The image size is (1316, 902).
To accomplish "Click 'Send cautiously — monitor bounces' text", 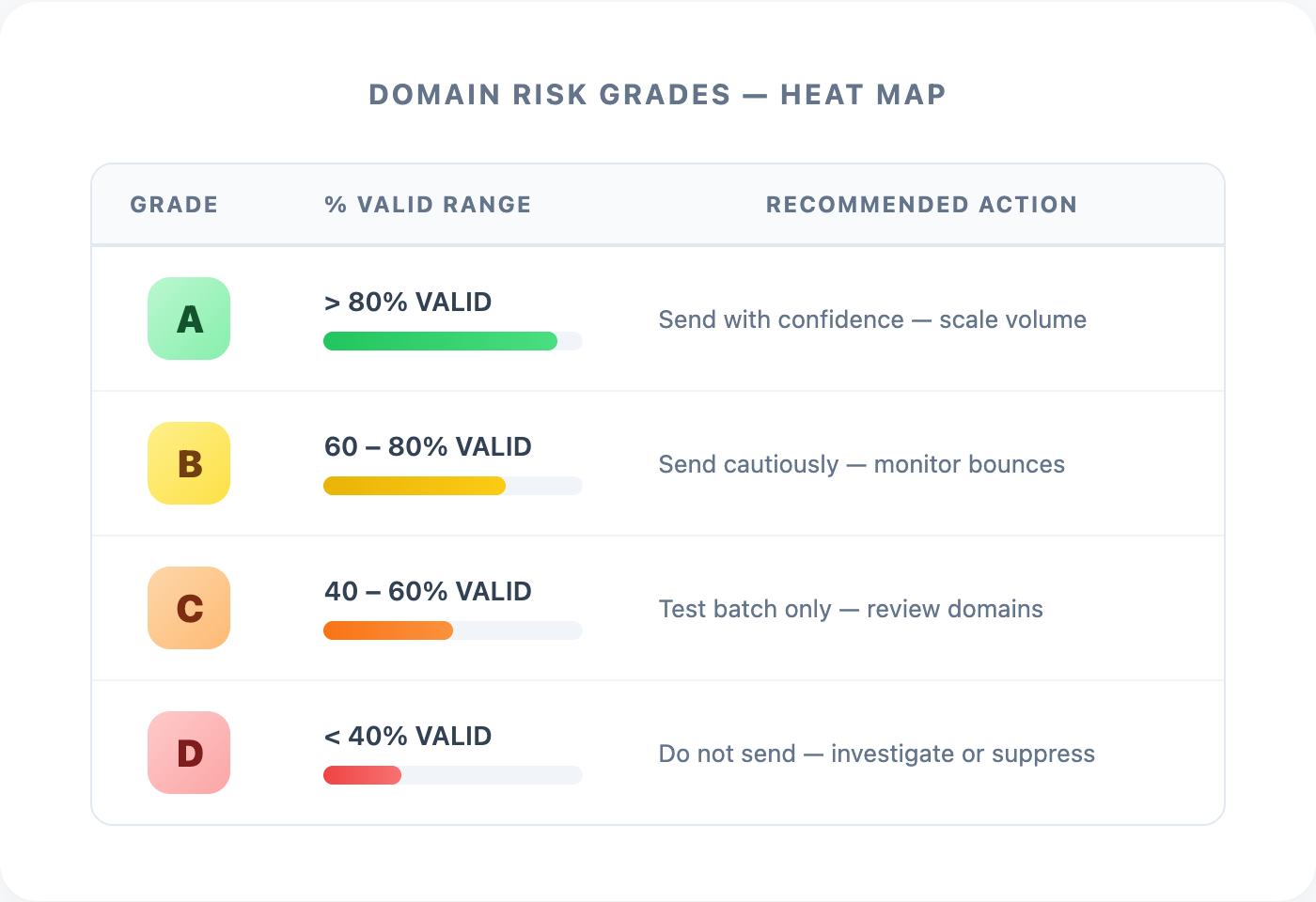I will pos(861,464).
